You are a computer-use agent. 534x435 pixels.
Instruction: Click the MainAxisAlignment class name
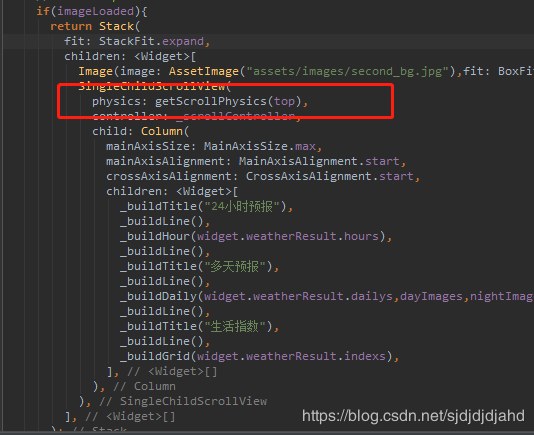coord(298,161)
